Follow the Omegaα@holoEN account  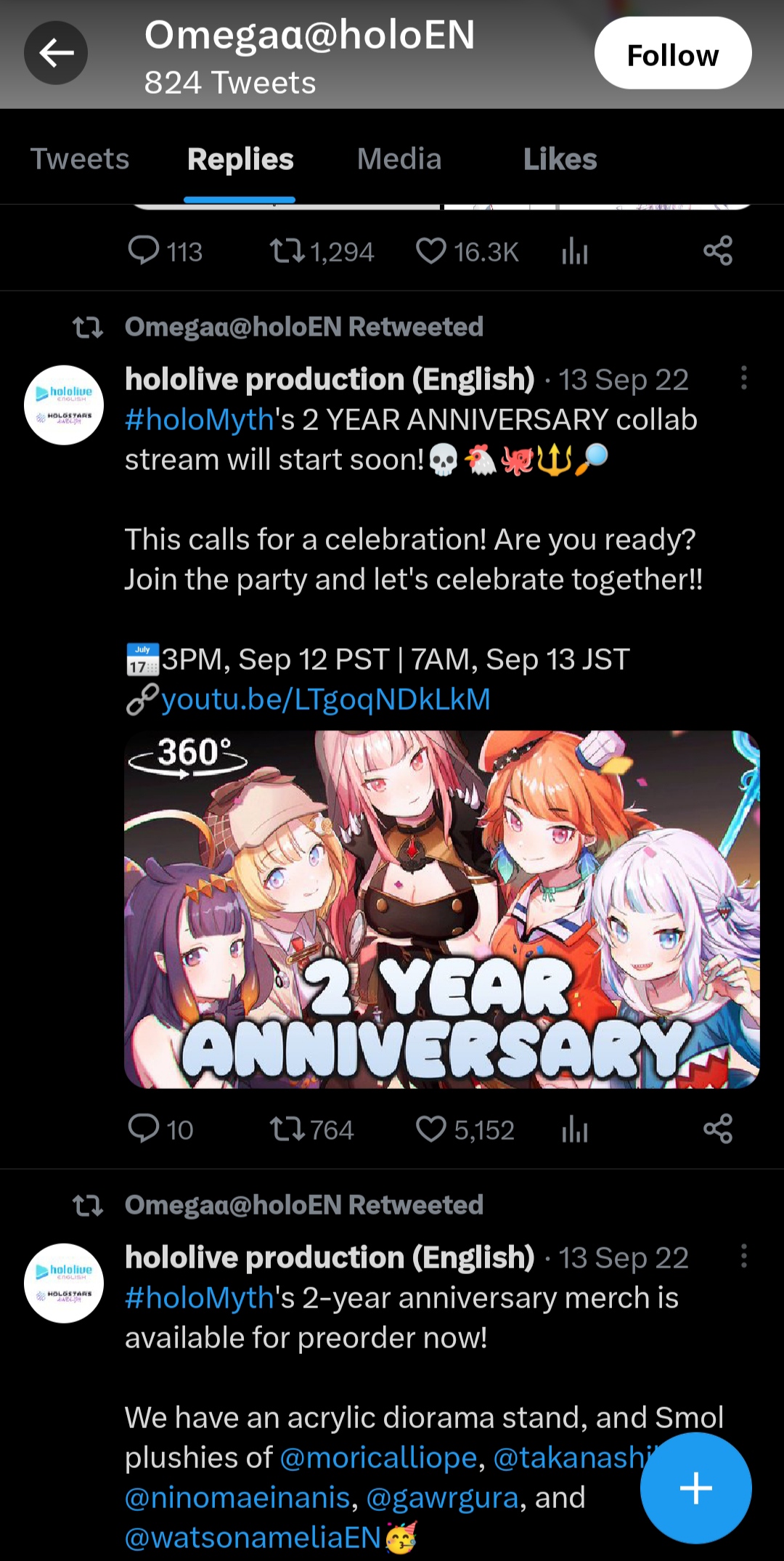pyautogui.click(x=673, y=53)
